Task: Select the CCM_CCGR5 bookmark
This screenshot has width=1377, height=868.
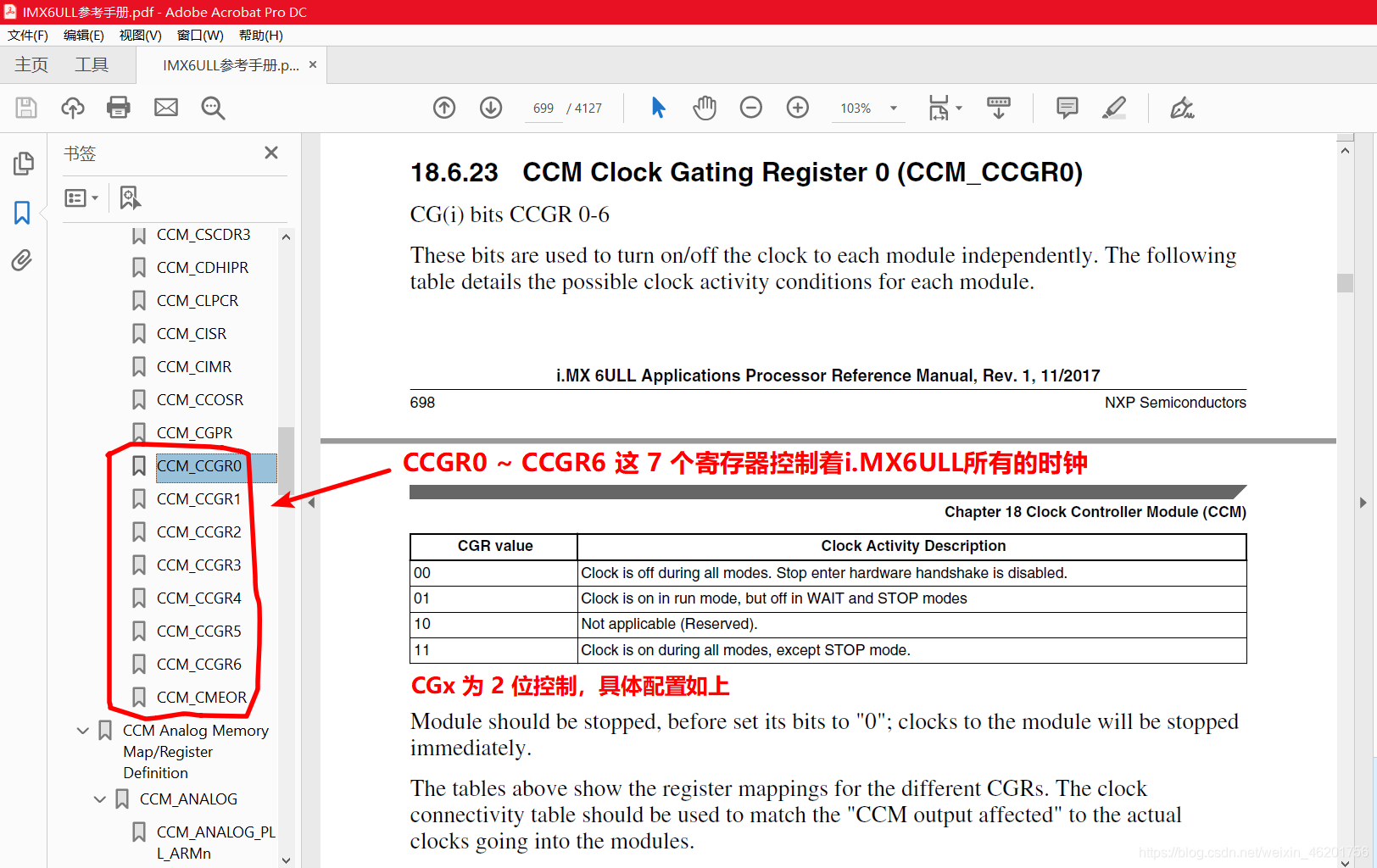Action: point(199,632)
